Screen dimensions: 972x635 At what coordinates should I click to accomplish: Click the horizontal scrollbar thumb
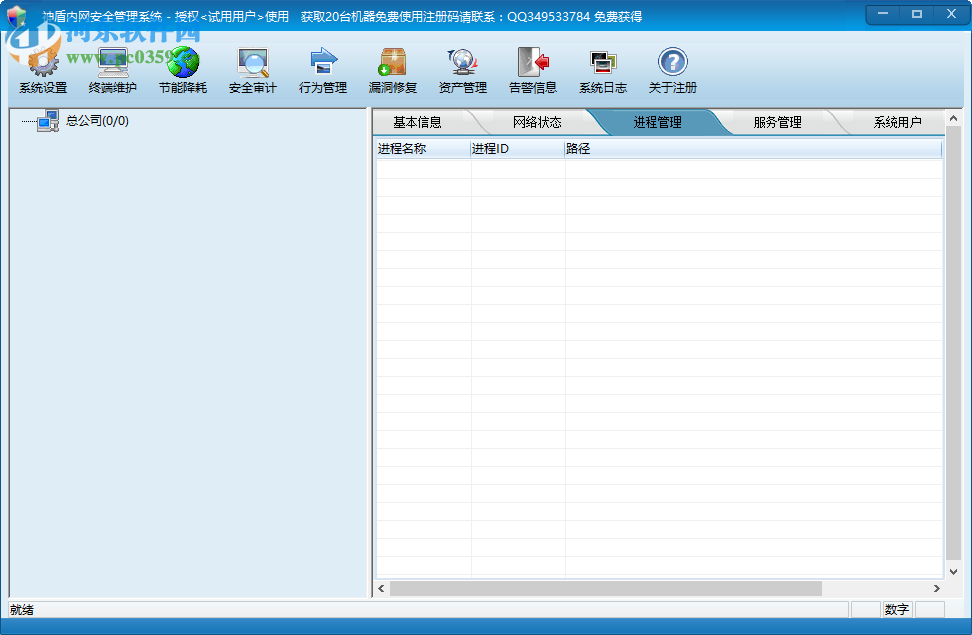click(x=606, y=588)
